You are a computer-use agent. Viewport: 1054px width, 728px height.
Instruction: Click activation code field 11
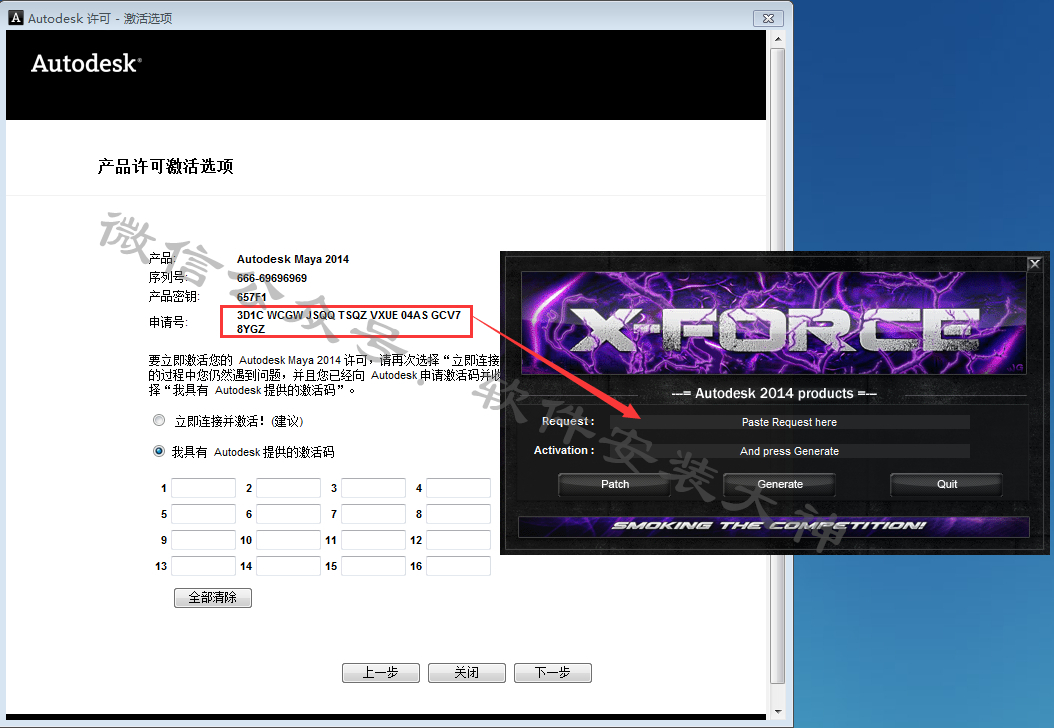[373, 540]
